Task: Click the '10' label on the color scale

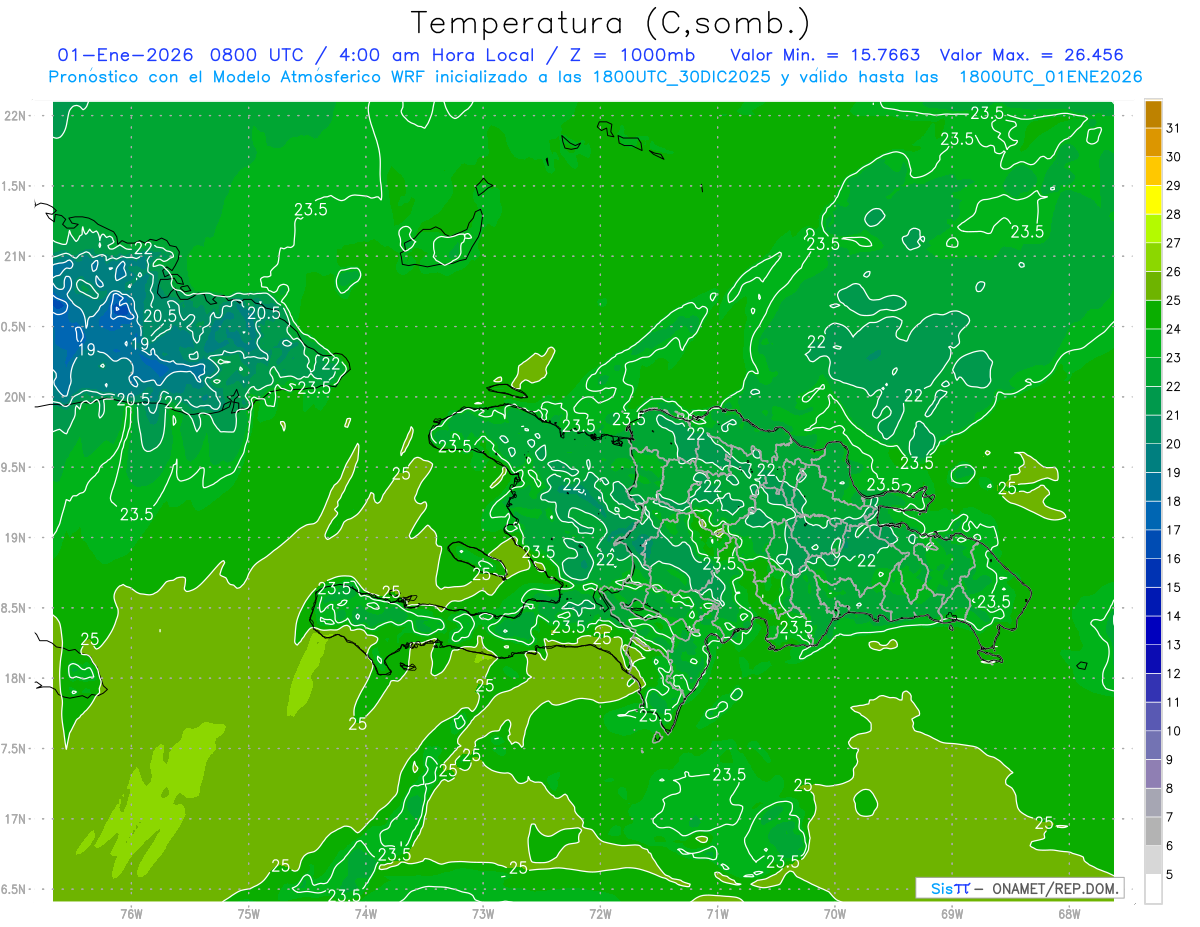Action: click(x=1173, y=731)
